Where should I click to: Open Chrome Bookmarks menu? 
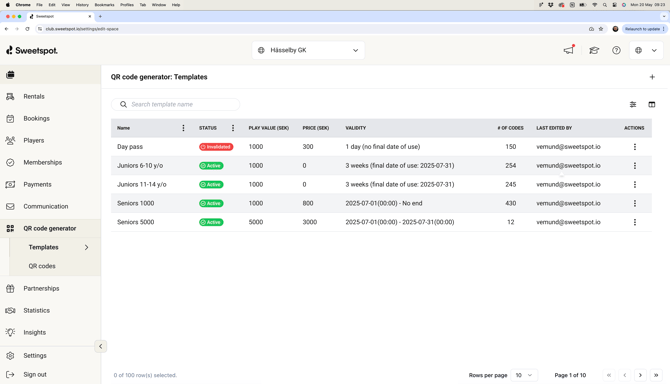pos(104,5)
